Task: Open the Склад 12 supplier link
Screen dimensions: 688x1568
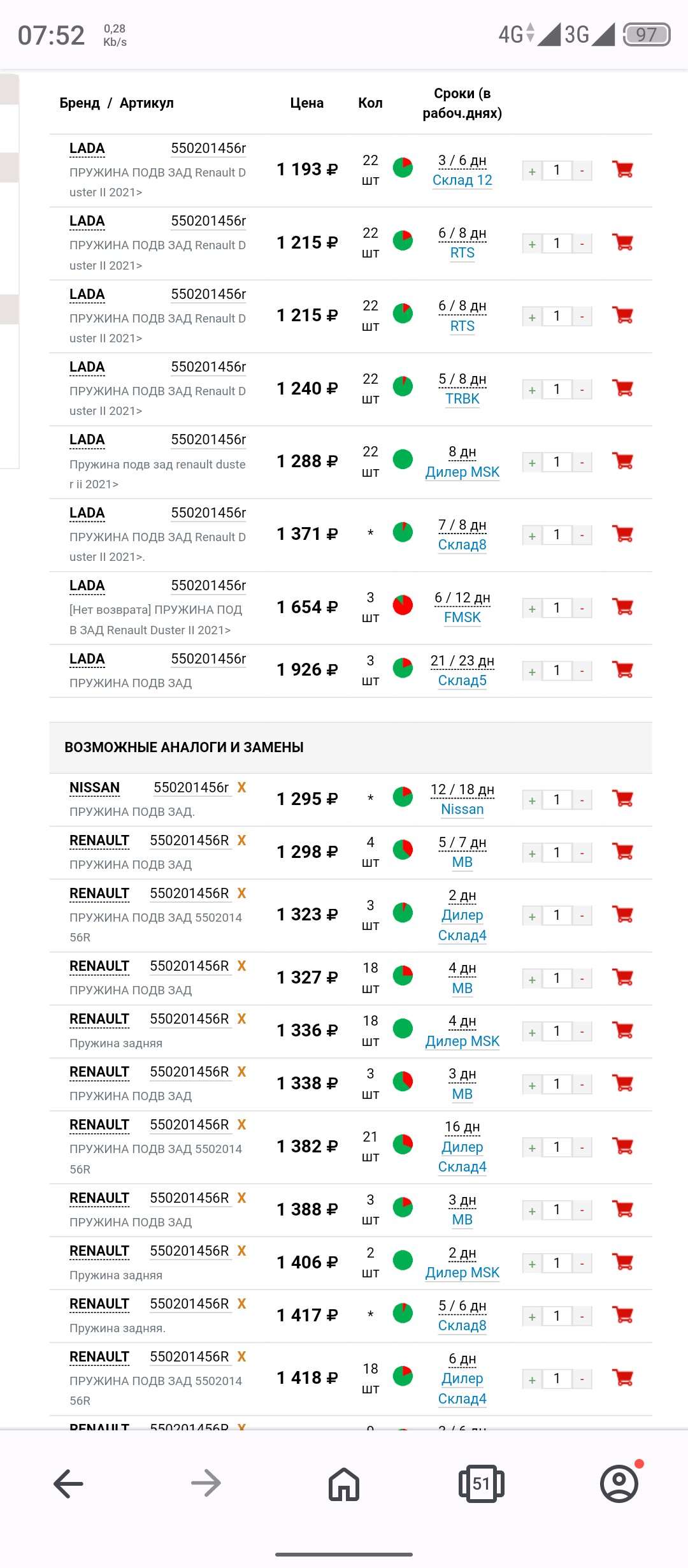Action: pyautogui.click(x=462, y=180)
